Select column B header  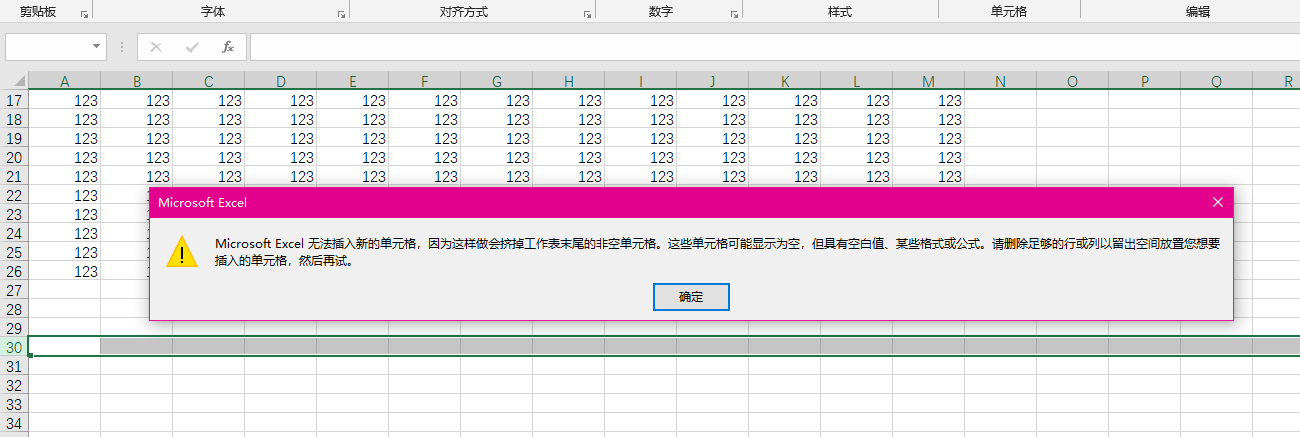click(x=136, y=81)
